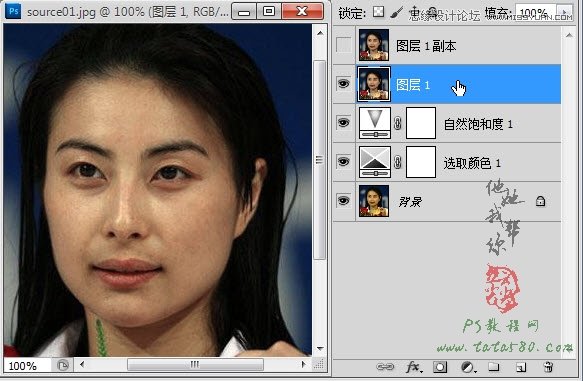Screen dimensions: 583x381
Task: Click the mask link icon on 自然饱和度 1
Action: (398, 123)
